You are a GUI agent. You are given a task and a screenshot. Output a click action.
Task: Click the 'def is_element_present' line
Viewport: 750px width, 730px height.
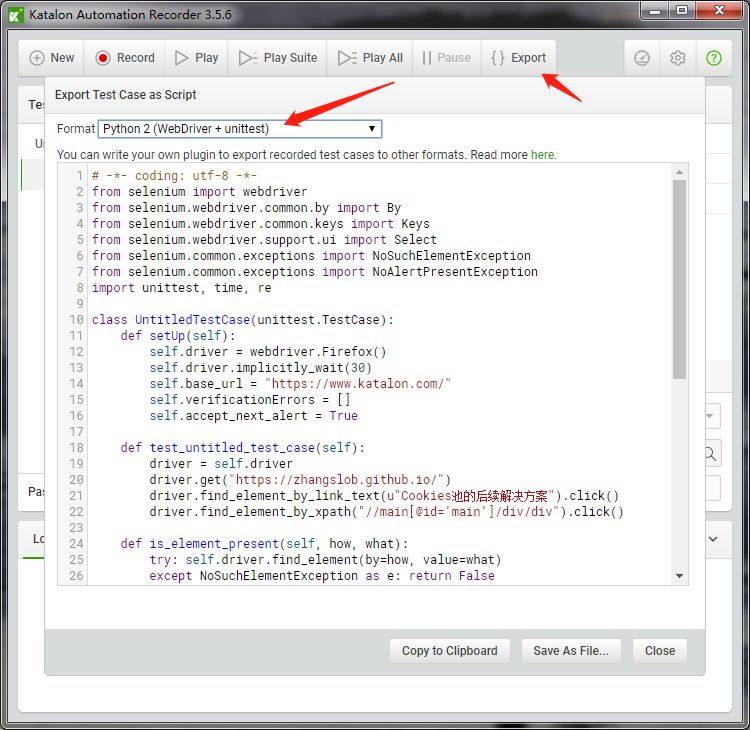click(264, 544)
